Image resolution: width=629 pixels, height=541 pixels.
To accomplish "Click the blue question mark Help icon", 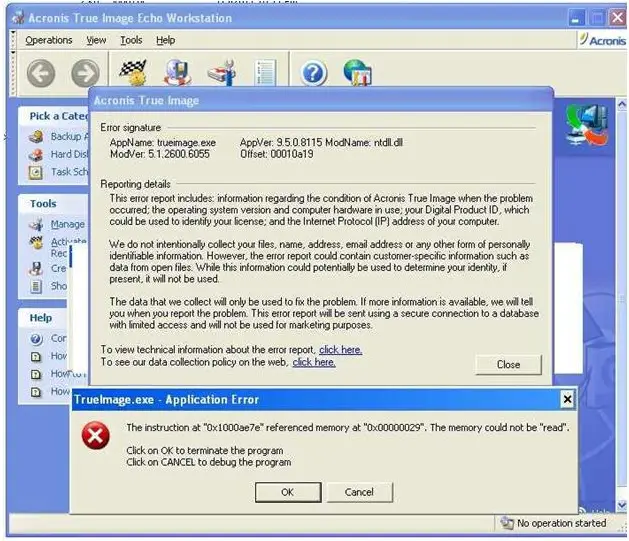I will tap(313, 73).
